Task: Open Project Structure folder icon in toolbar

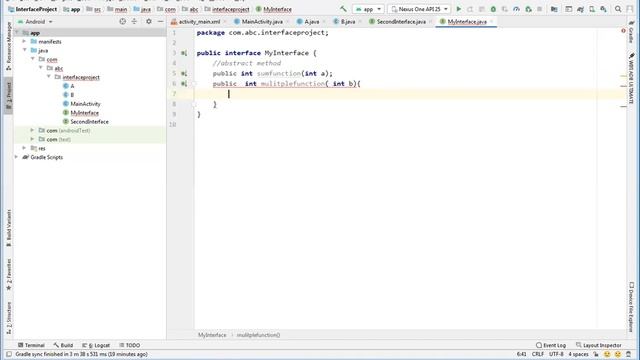Action: tap(554, 9)
